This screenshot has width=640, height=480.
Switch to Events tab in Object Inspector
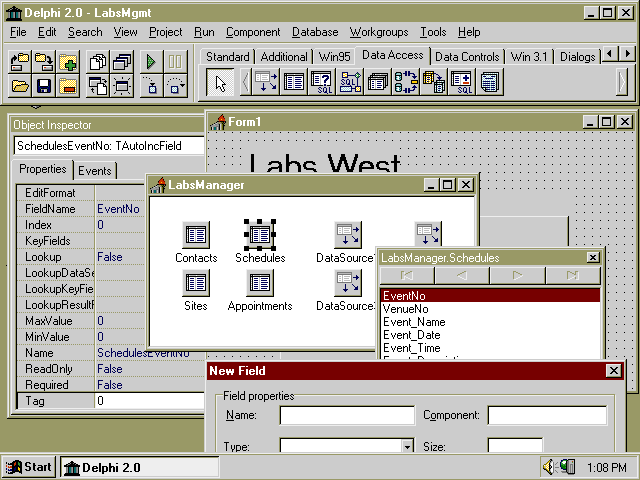[95, 171]
